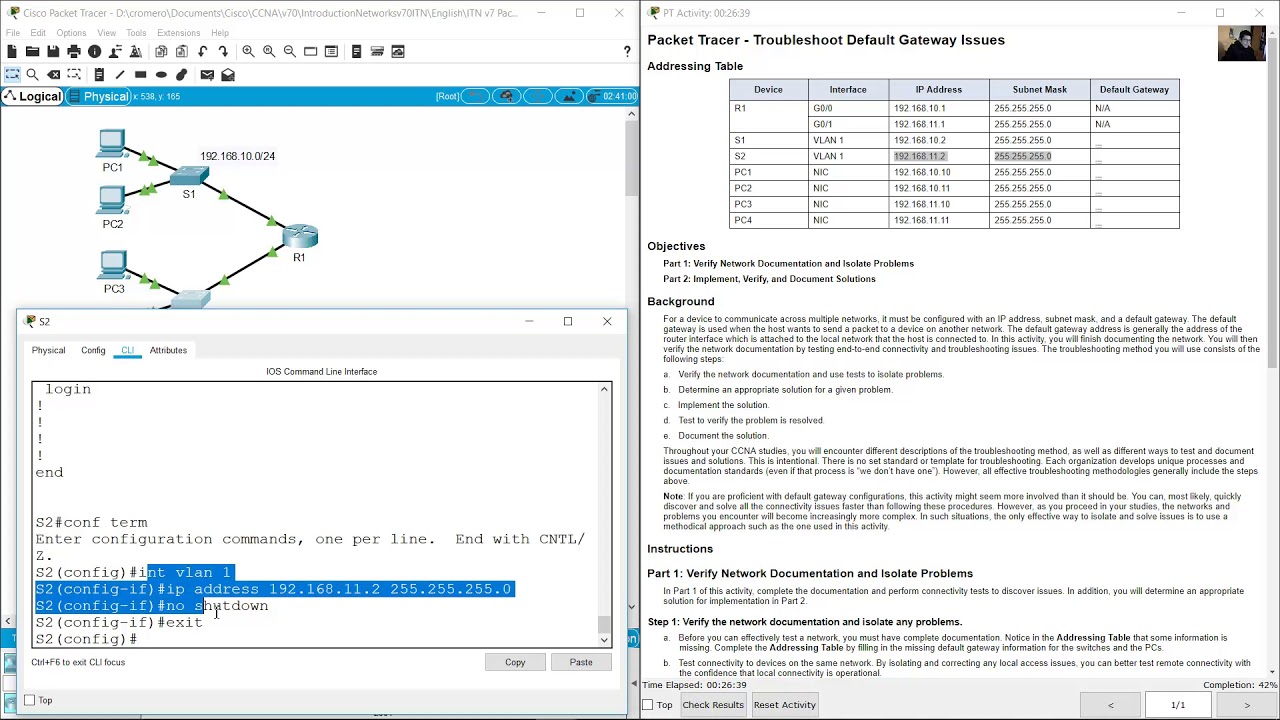Print using the printer toolbar icon
This screenshot has height=720, width=1280.
74,51
